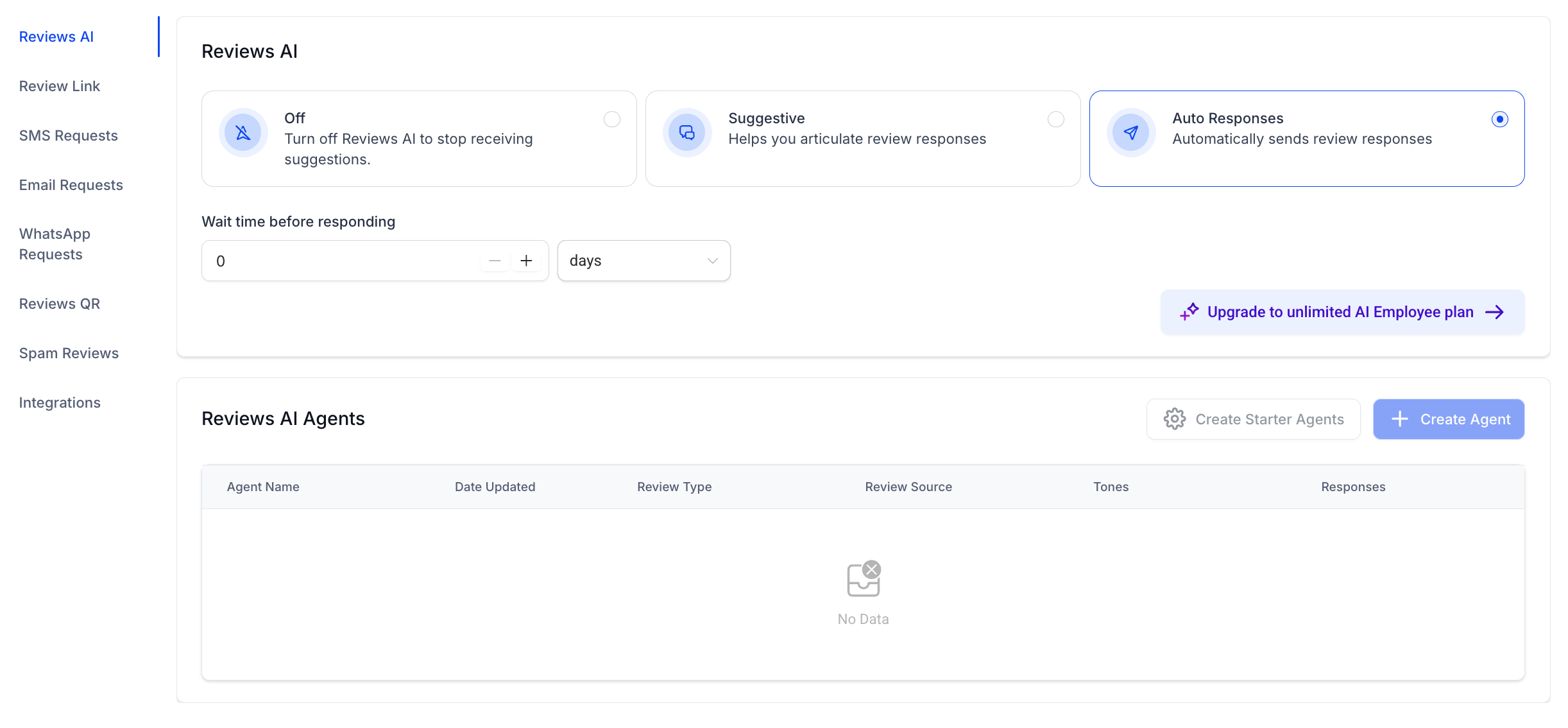1568x728 pixels.
Task: Click the No Data empty inbox icon
Action: pos(864,579)
